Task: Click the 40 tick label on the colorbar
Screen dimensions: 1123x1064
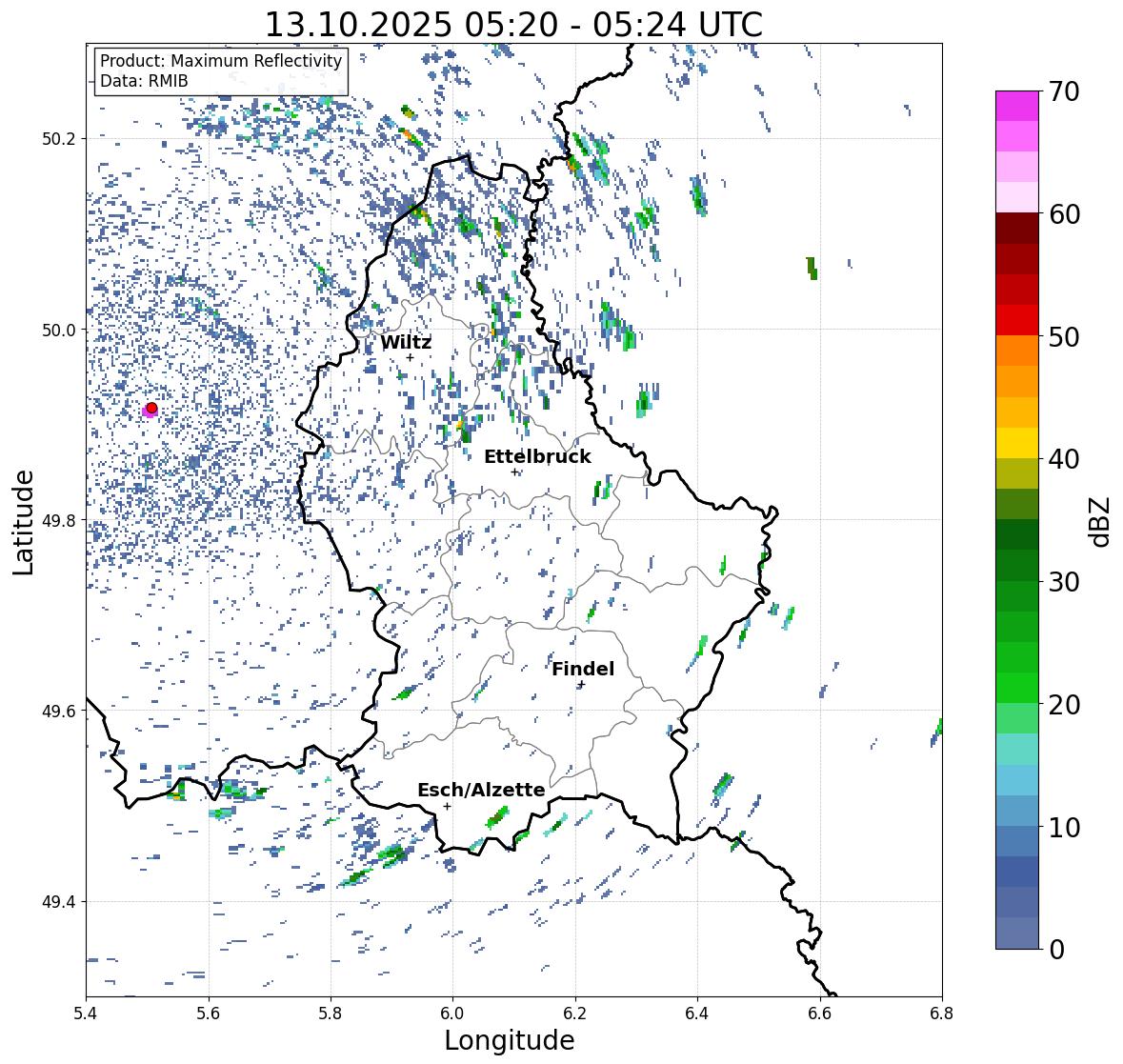Action: click(x=1064, y=459)
